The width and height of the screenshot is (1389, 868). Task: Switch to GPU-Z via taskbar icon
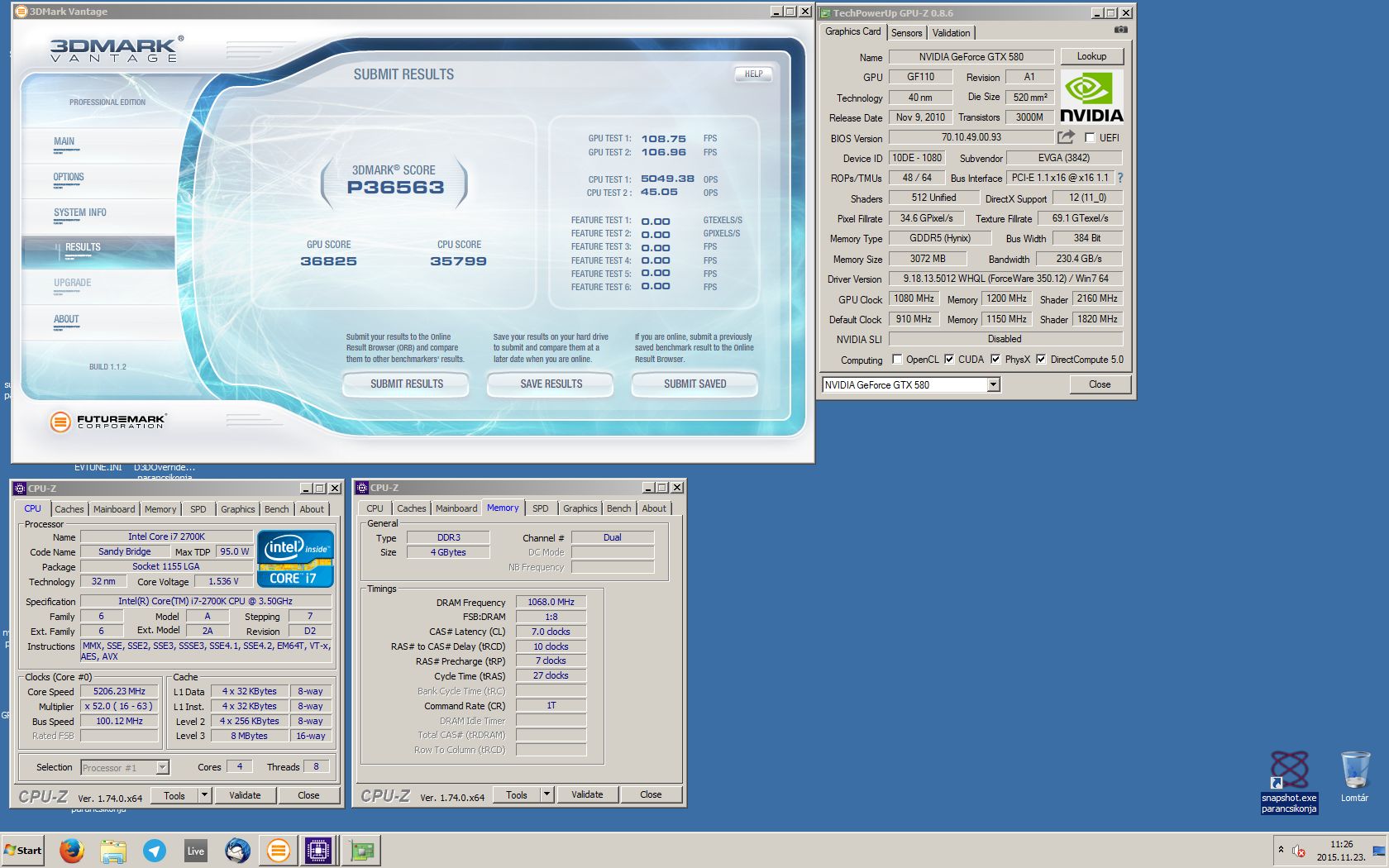coord(361,850)
